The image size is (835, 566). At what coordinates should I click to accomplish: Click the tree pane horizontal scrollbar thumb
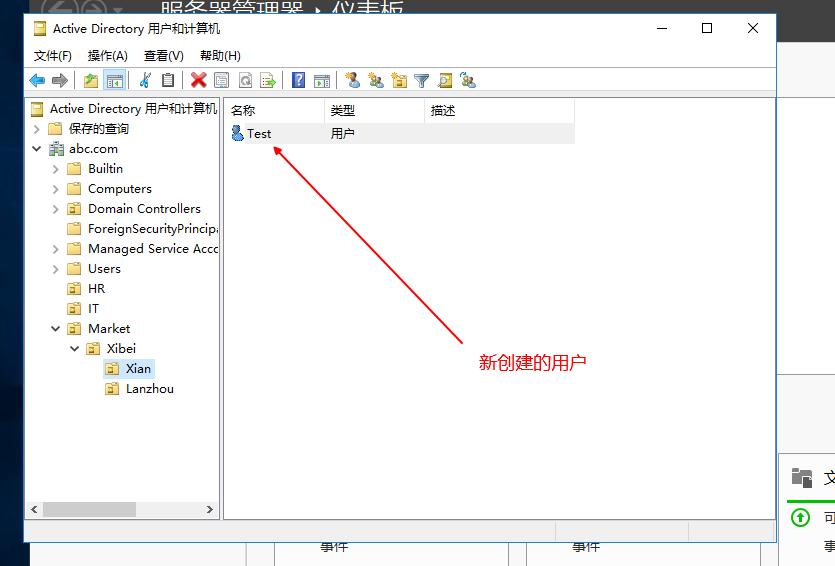click(89, 510)
